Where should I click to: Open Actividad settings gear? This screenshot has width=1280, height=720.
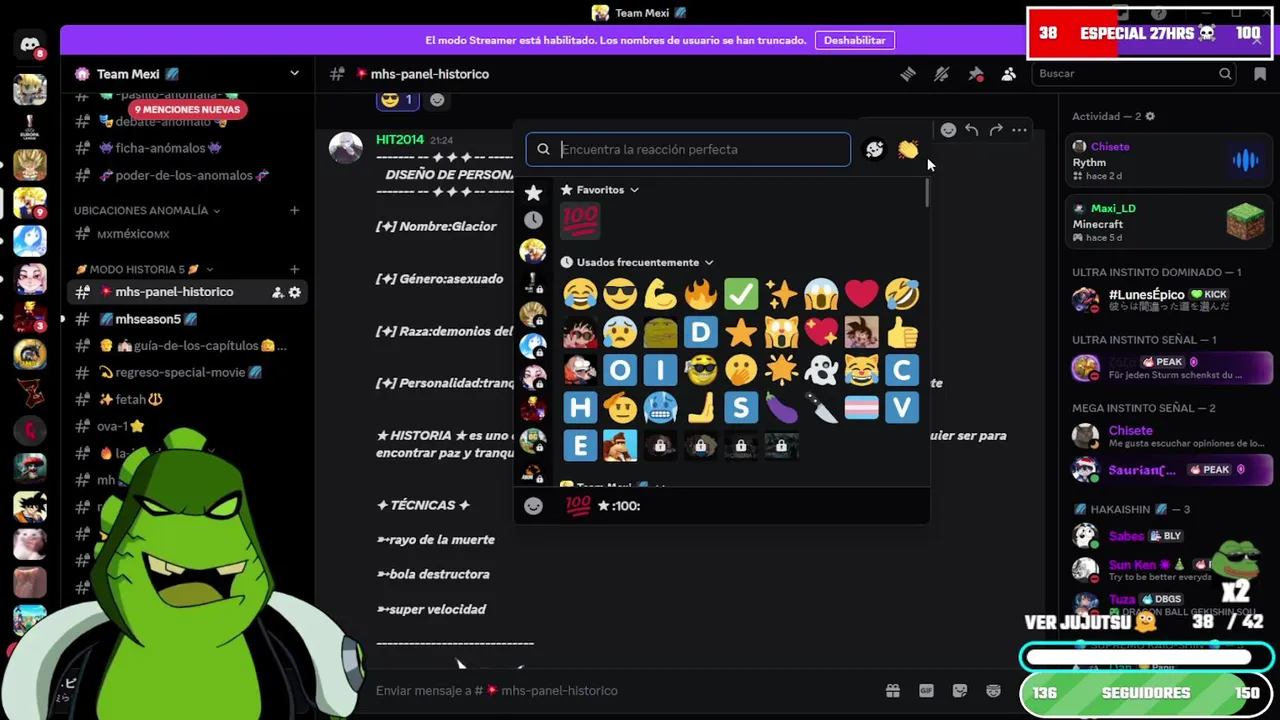pyautogui.click(x=1150, y=116)
